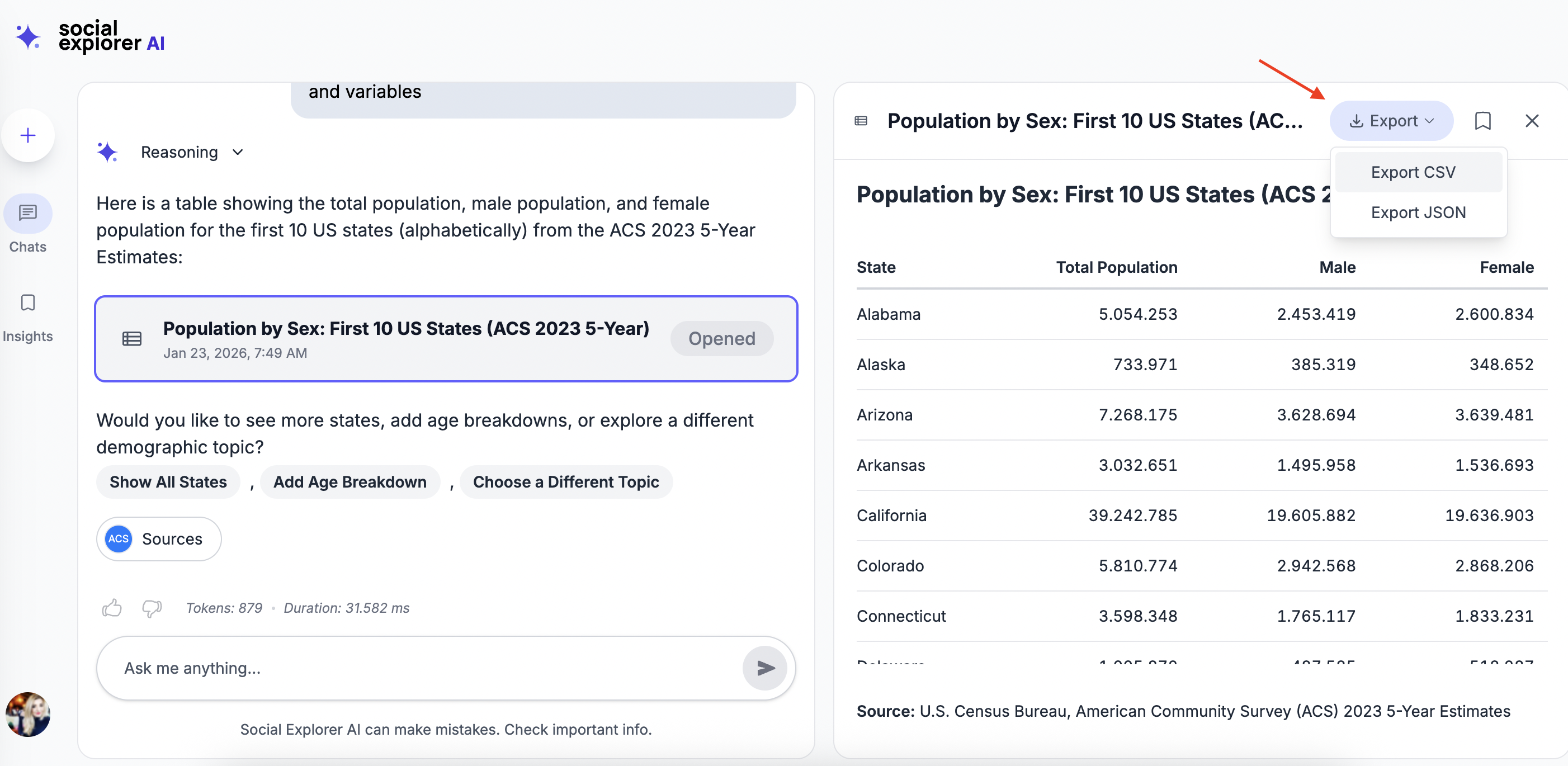Open the ACS Sources button
Viewport: 1568px width, 766px height.
(159, 538)
